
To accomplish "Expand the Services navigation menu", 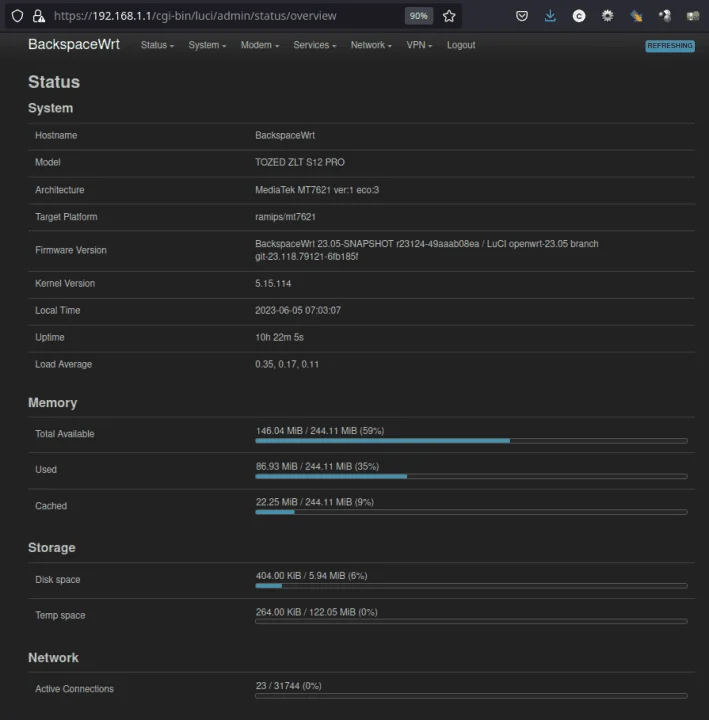I will (x=315, y=45).
